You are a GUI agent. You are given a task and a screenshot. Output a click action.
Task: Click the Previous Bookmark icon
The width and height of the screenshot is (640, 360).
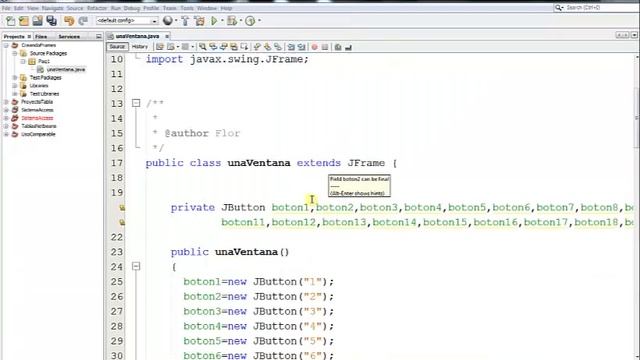257,47
